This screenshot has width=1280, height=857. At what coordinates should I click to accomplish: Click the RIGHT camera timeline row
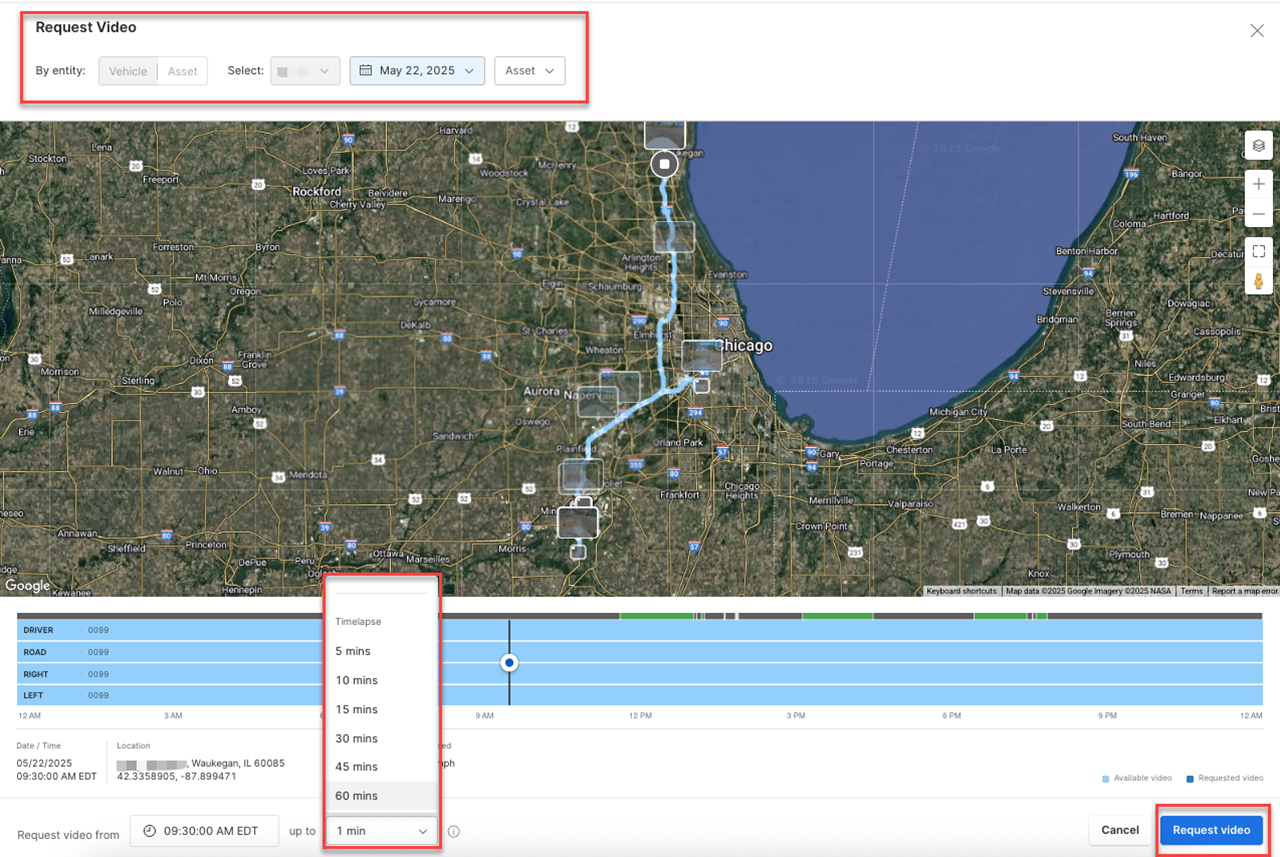pos(640,674)
